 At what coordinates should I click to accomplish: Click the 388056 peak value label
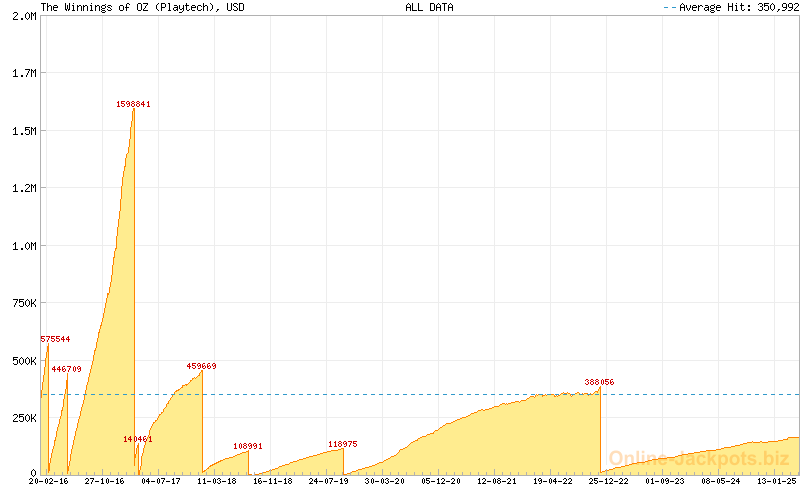[x=599, y=382]
